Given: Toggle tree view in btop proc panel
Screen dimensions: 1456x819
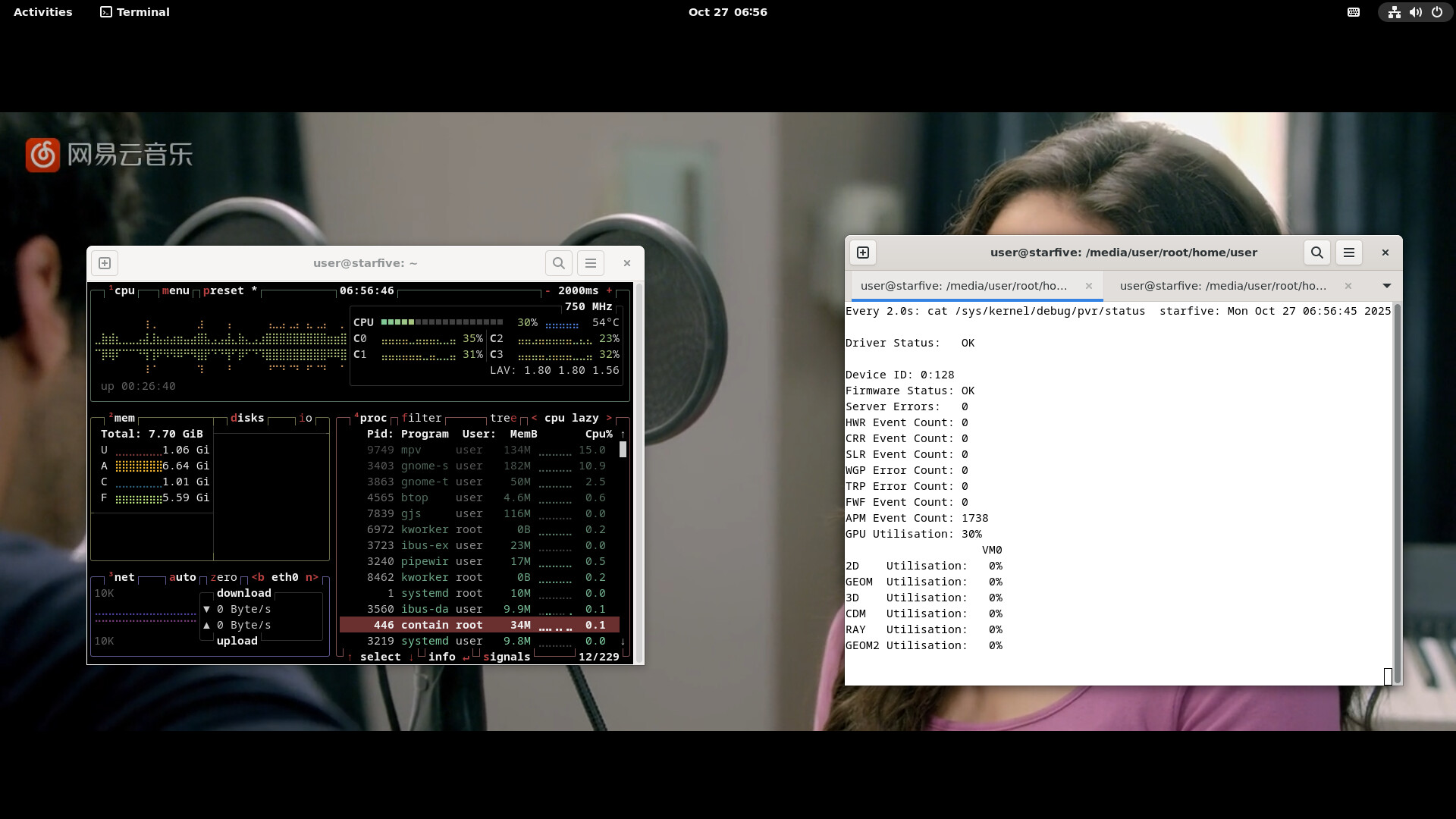Looking at the screenshot, I should tap(503, 418).
